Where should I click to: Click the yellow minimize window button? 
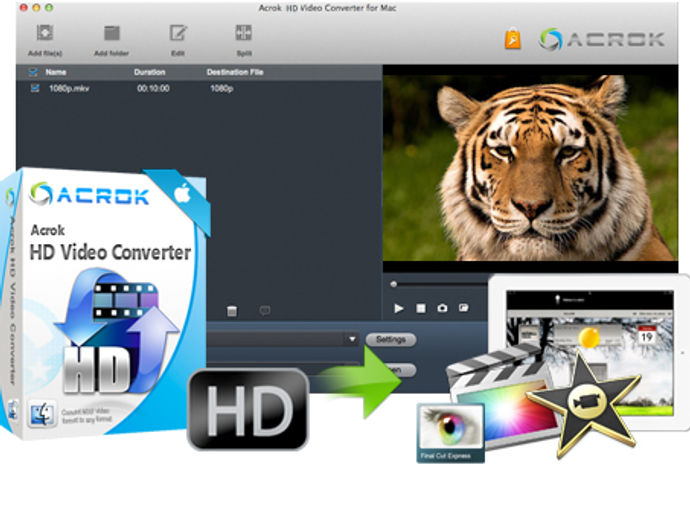tap(37, 7)
